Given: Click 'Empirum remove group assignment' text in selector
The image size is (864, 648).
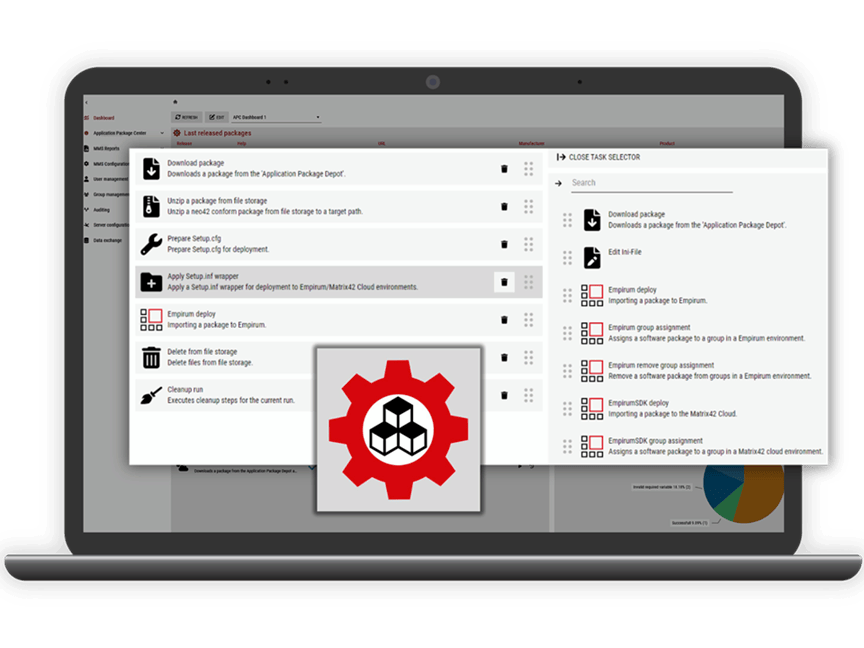Looking at the screenshot, I should (661, 365).
